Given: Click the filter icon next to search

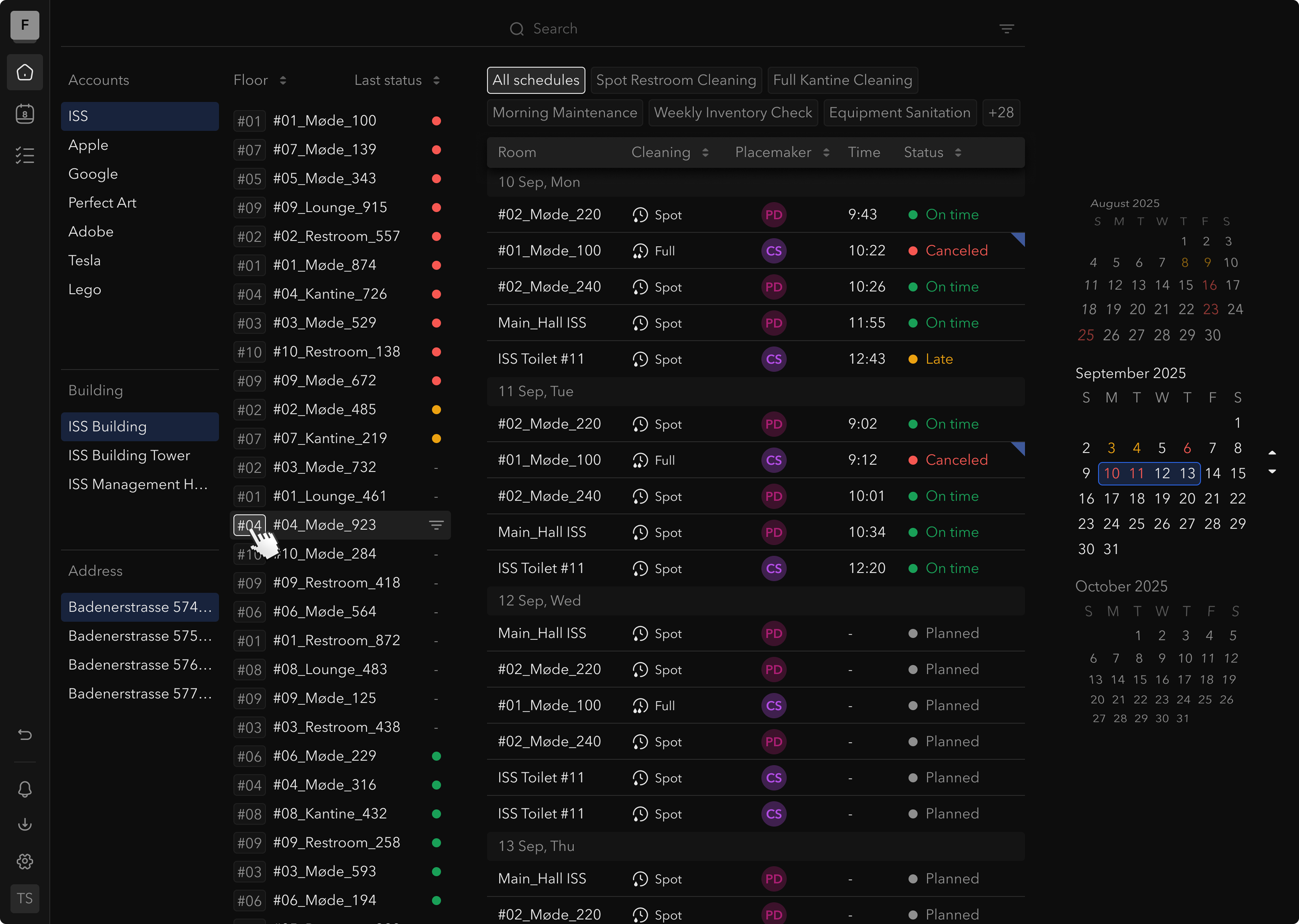Looking at the screenshot, I should click(x=1006, y=29).
